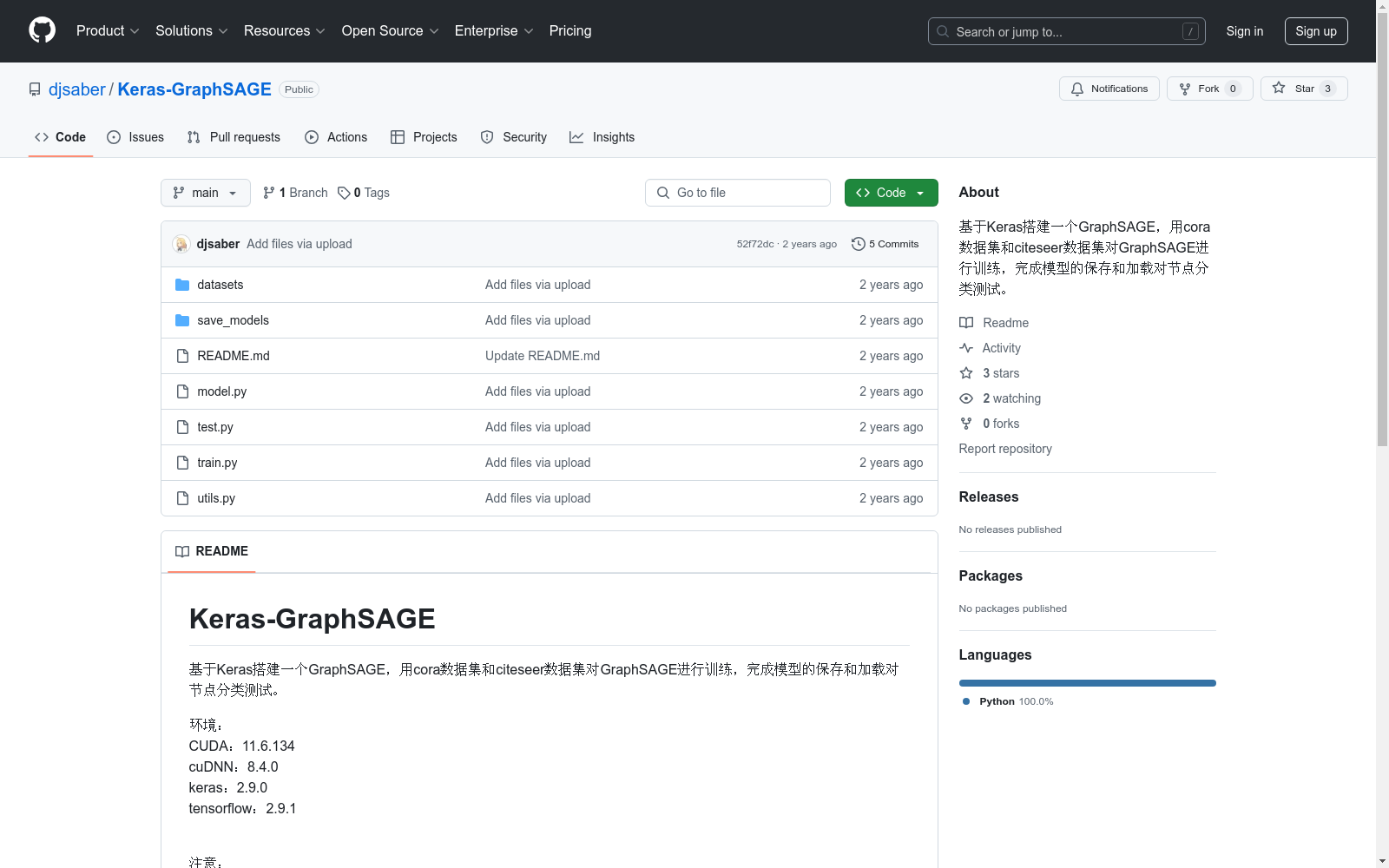Open the djsaber owner link
Image resolution: width=1389 pixels, height=868 pixels.
click(x=77, y=89)
